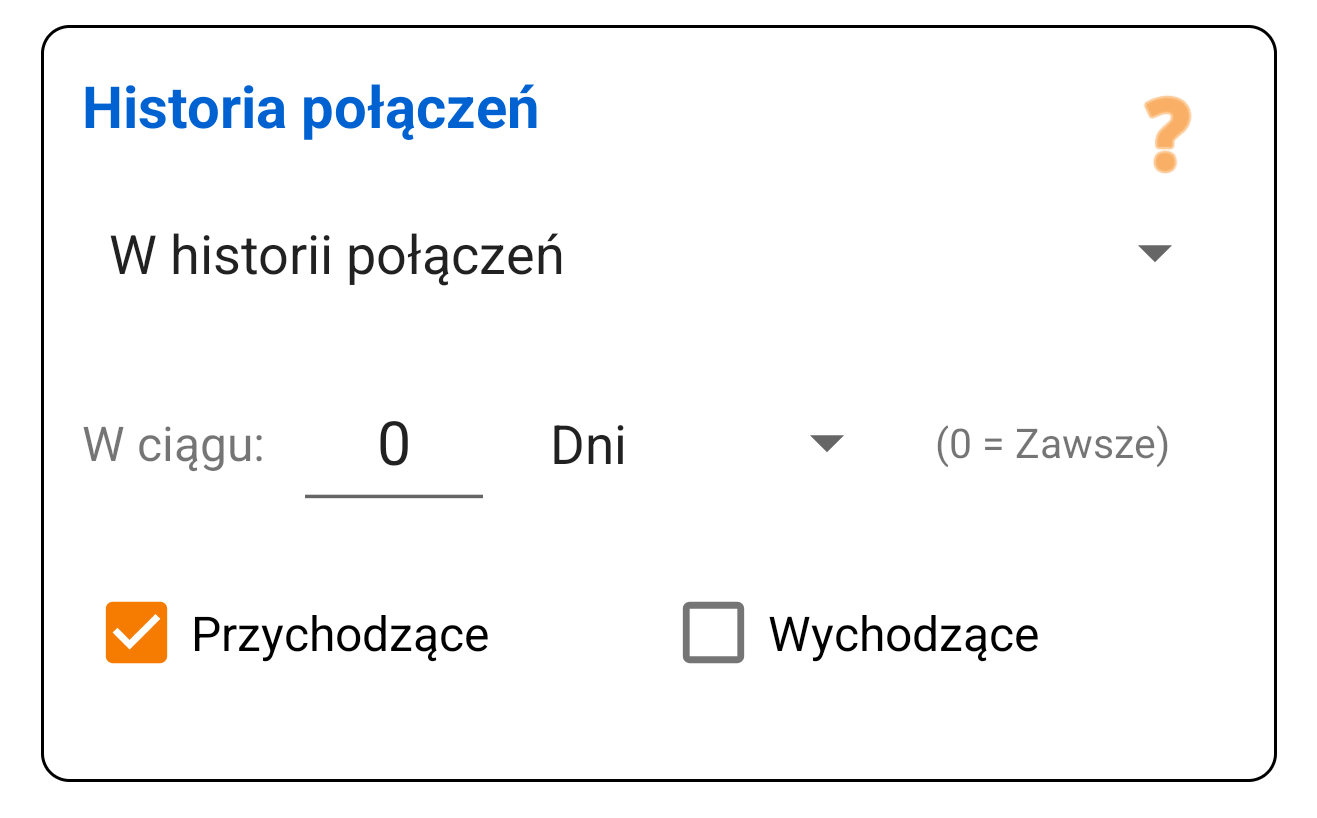Click the orange question mark help icon
Viewport: 1317px width, 818px height.
[1163, 133]
